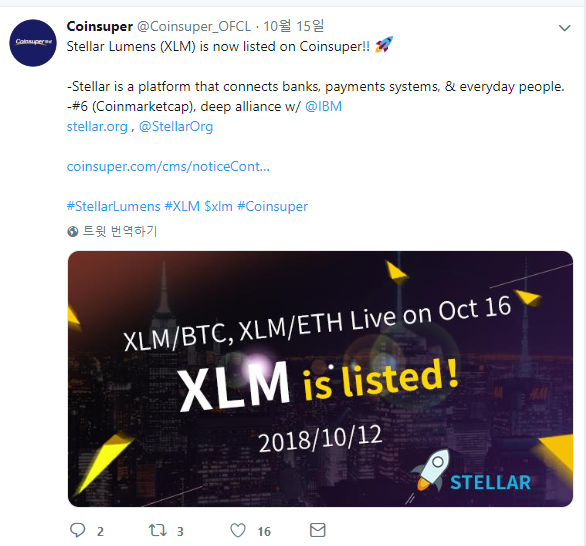586x546 pixels.
Task: Open the XLM is listed image
Action: pyautogui.click(x=320, y=379)
